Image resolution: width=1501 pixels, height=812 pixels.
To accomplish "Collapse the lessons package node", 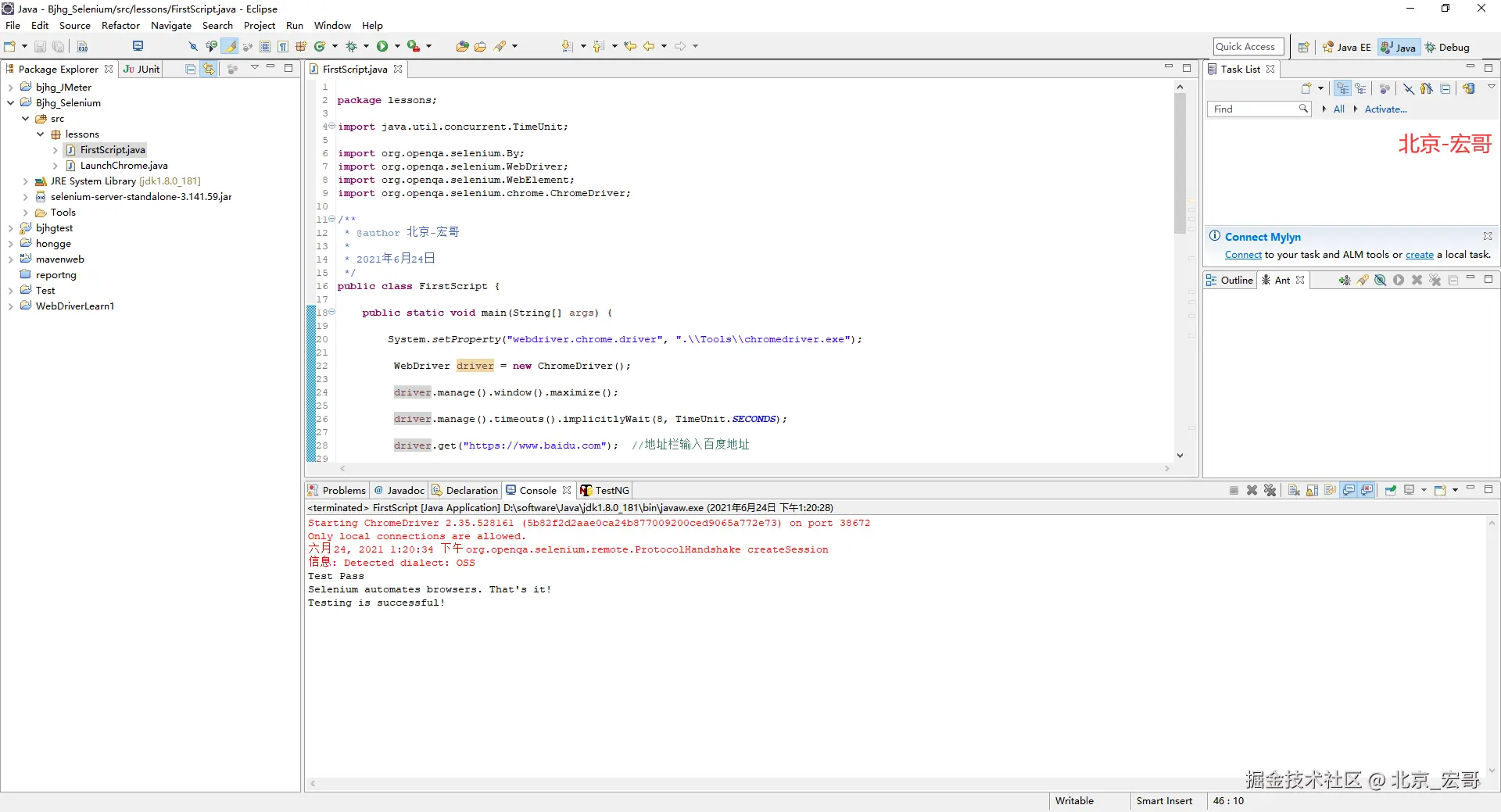I will tap(41, 134).
